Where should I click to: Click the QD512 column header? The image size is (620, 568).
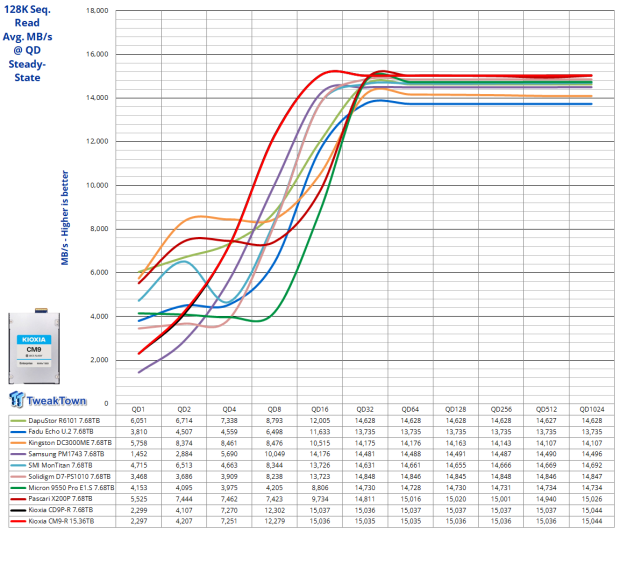(x=546, y=409)
